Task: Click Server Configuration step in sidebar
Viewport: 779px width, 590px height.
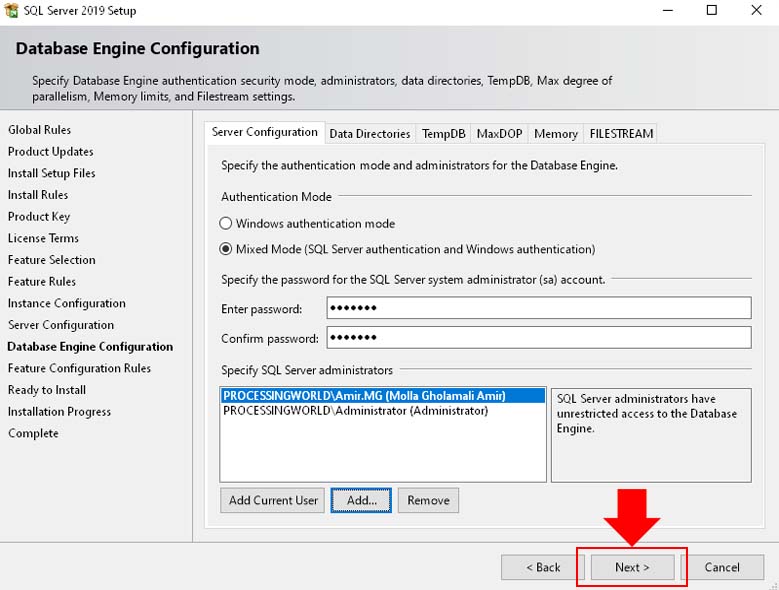Action: (61, 325)
